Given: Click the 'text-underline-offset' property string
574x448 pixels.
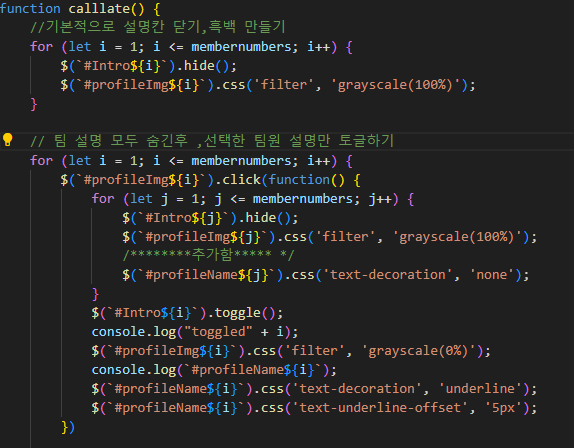Looking at the screenshot, I should tap(380, 408).
